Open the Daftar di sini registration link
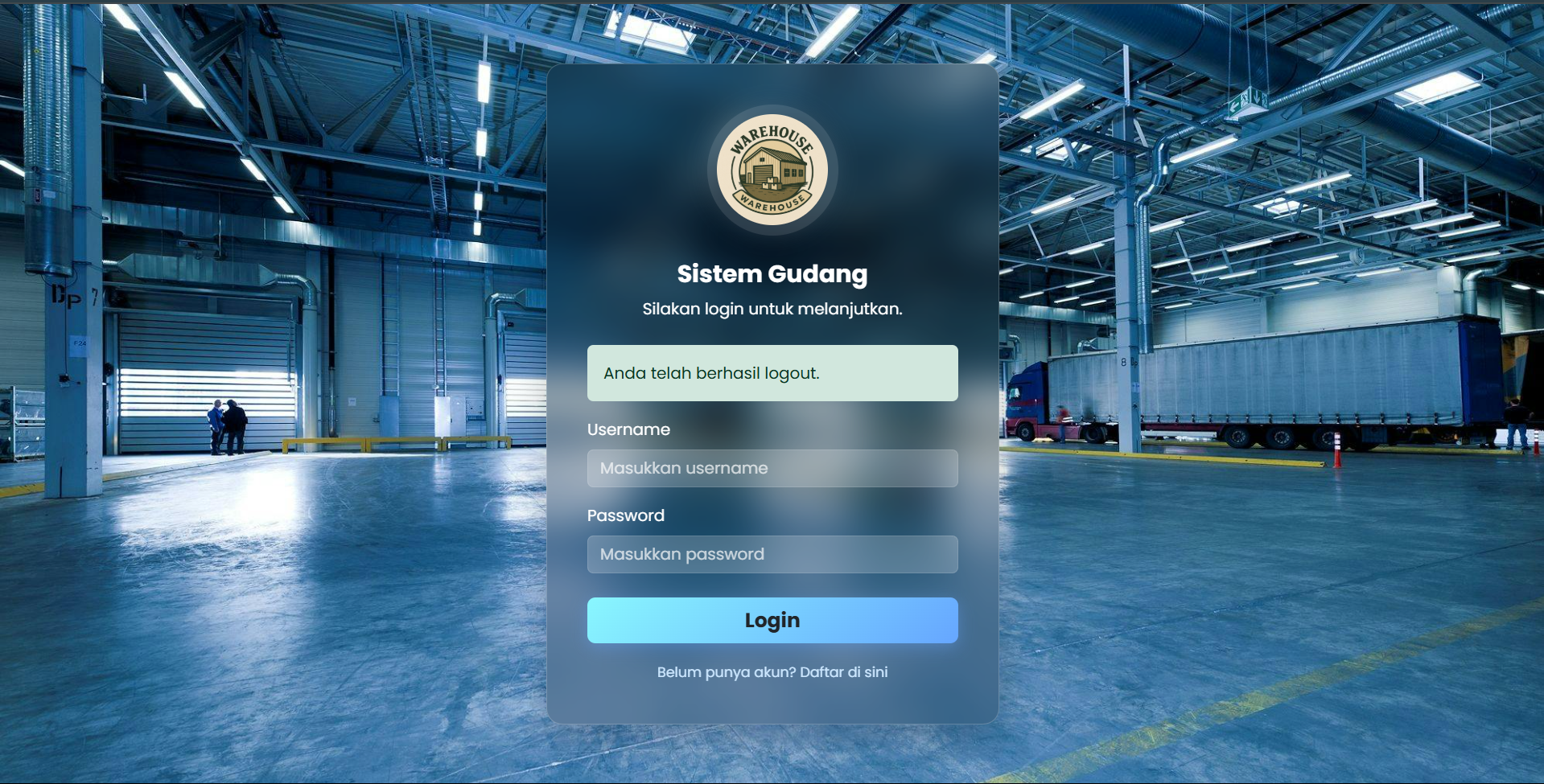This screenshot has width=1544, height=784. pyautogui.click(x=843, y=672)
